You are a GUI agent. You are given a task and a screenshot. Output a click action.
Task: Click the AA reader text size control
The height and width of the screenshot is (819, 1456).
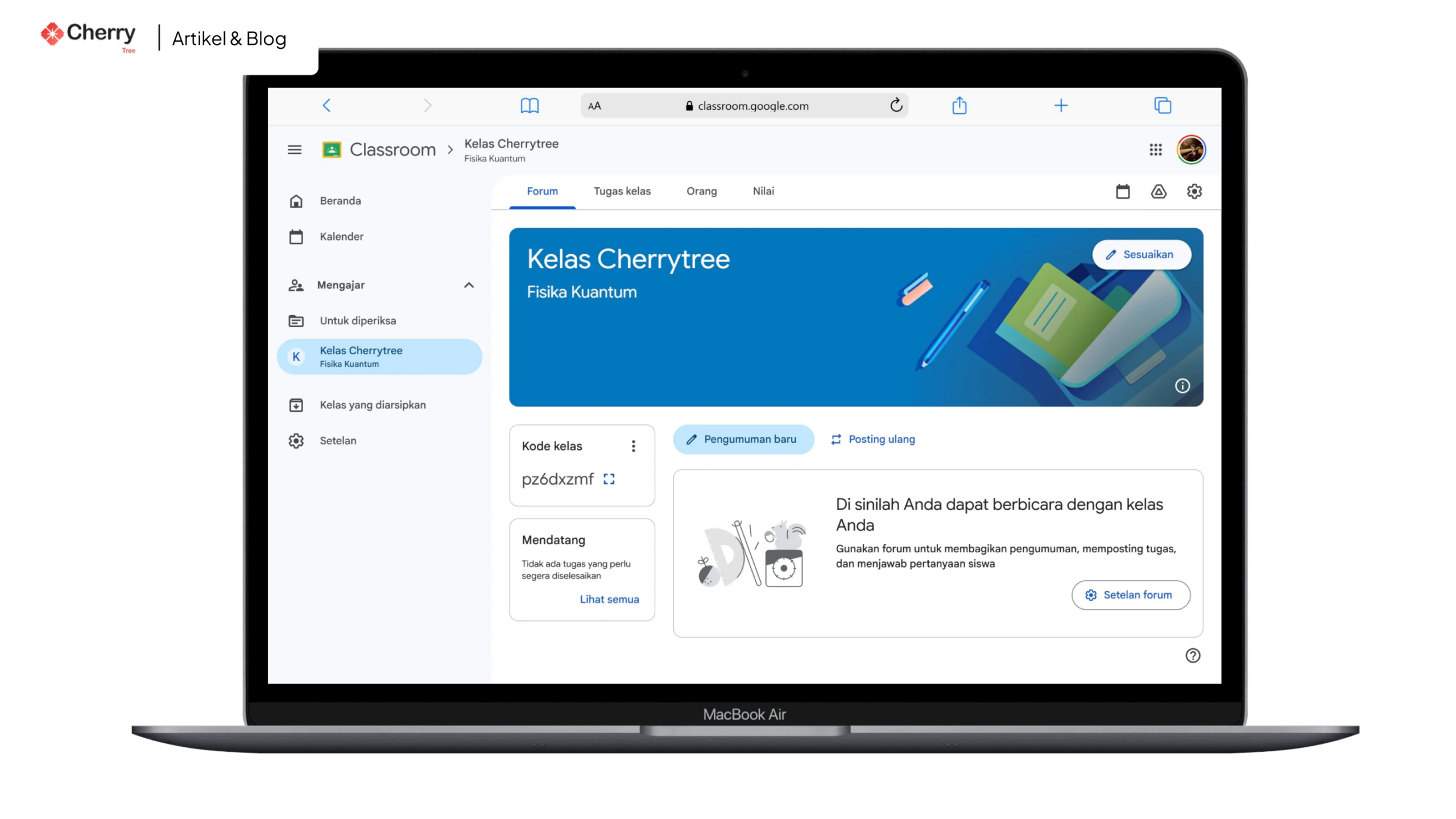594,106
